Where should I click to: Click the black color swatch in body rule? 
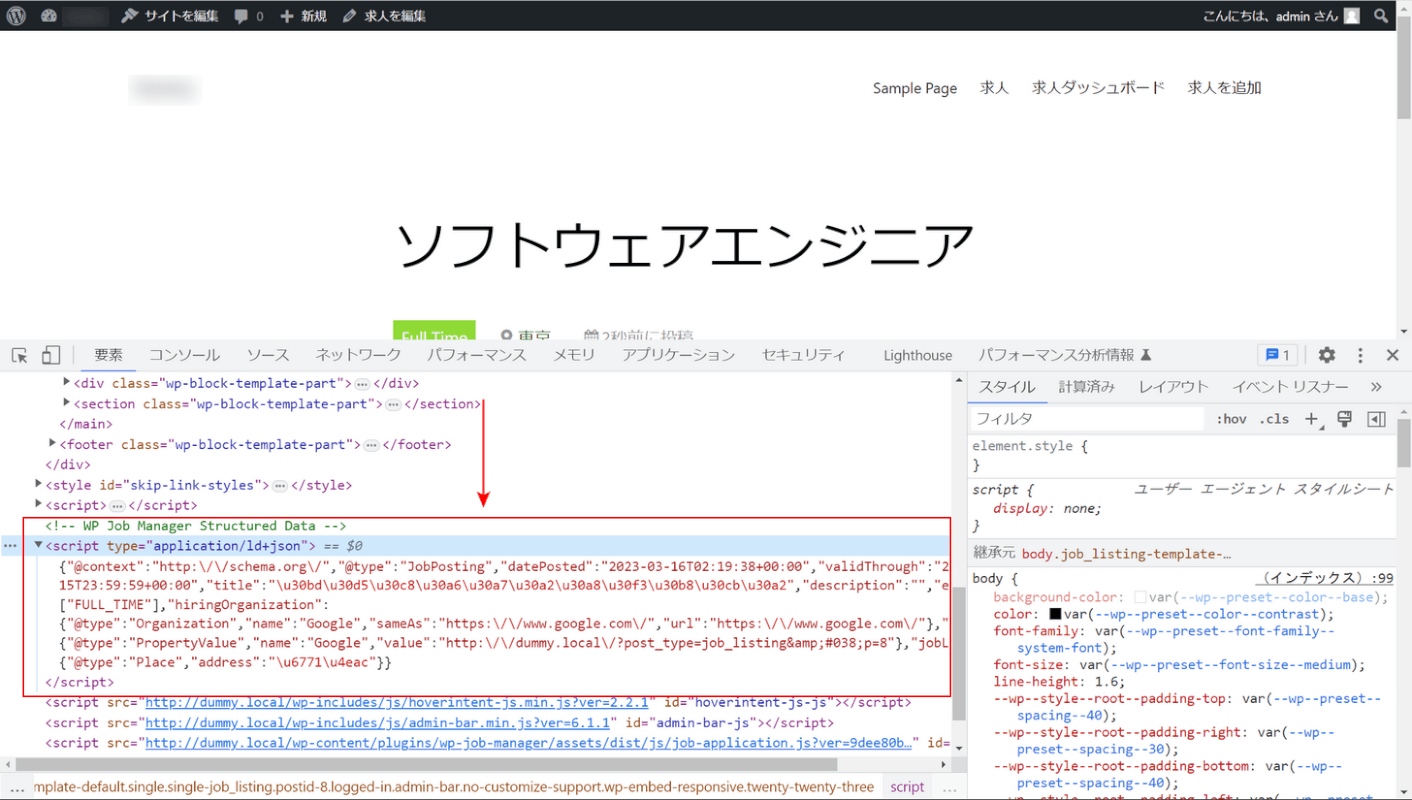pyautogui.click(x=1055, y=614)
